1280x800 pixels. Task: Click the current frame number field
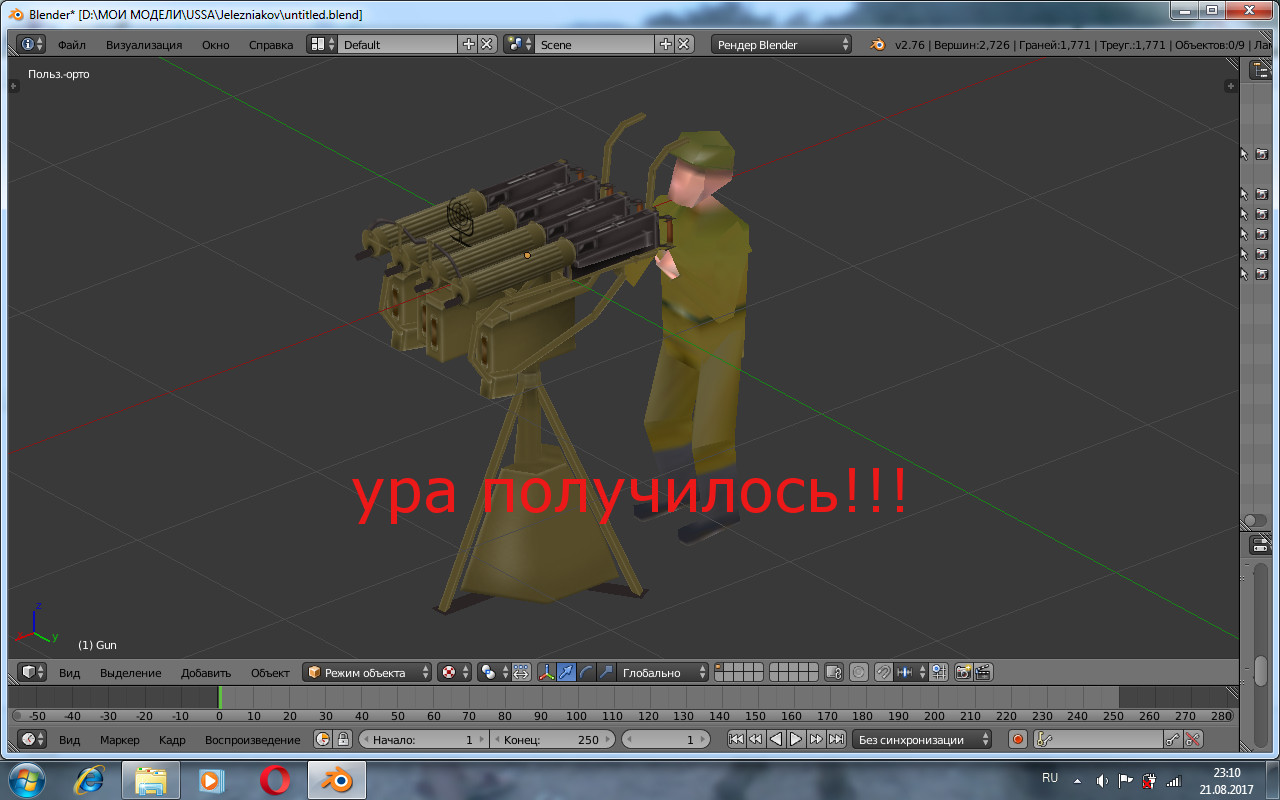click(x=666, y=739)
